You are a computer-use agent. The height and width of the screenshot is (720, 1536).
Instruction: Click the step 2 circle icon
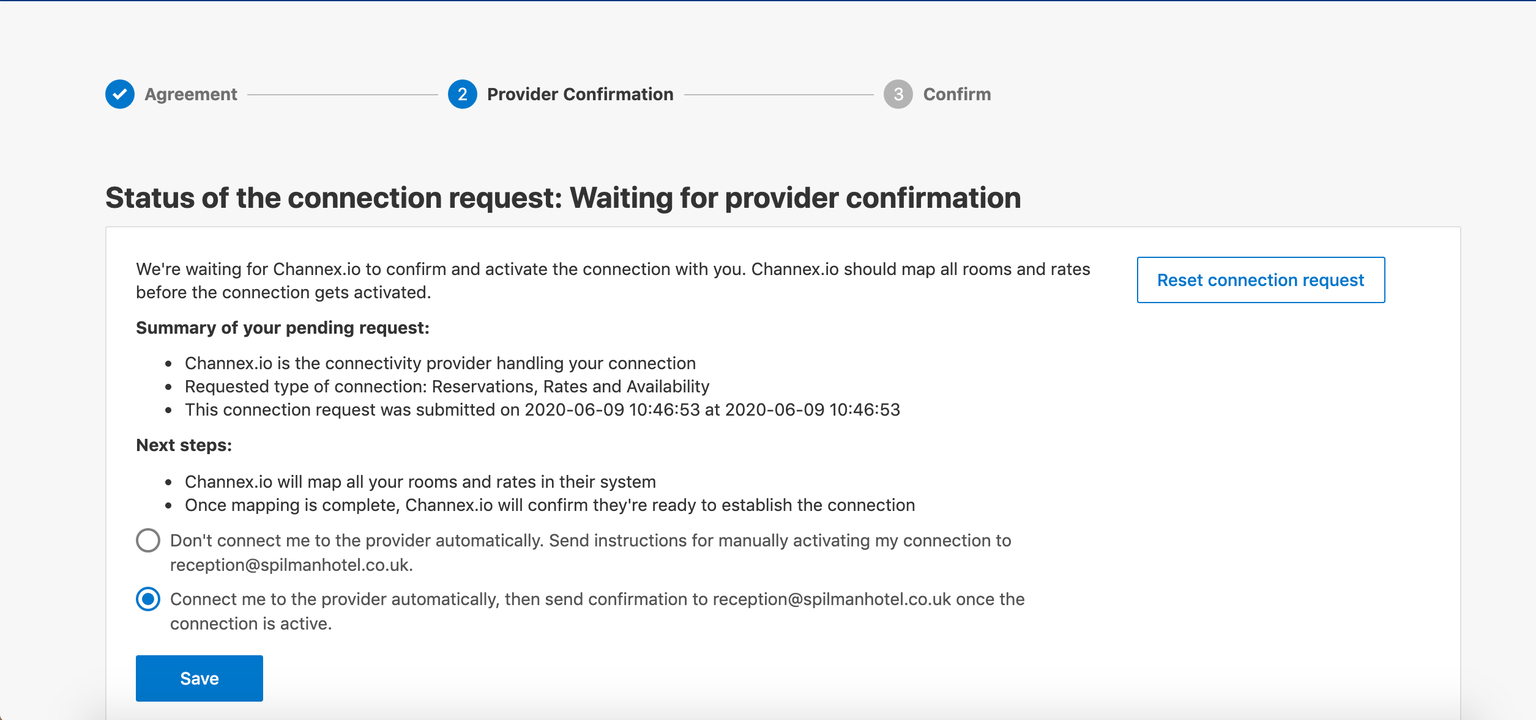pyautogui.click(x=462, y=94)
